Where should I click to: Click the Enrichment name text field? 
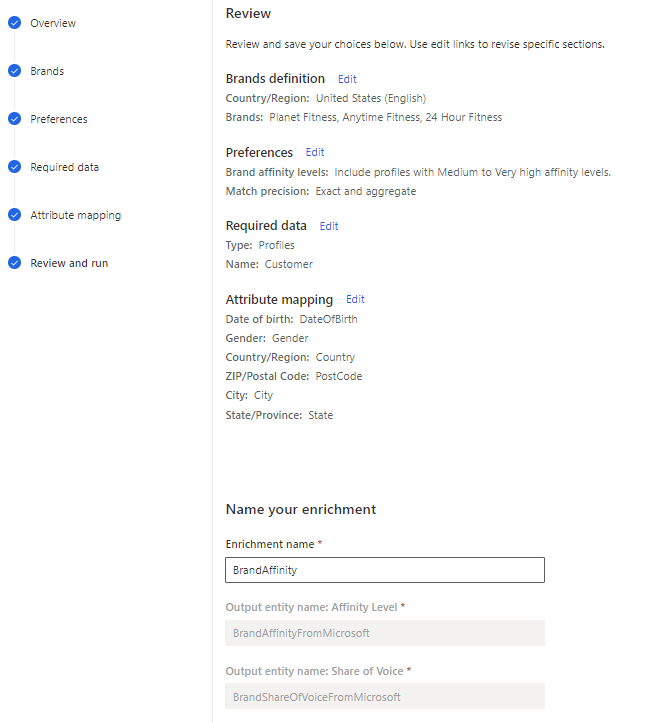coord(385,570)
